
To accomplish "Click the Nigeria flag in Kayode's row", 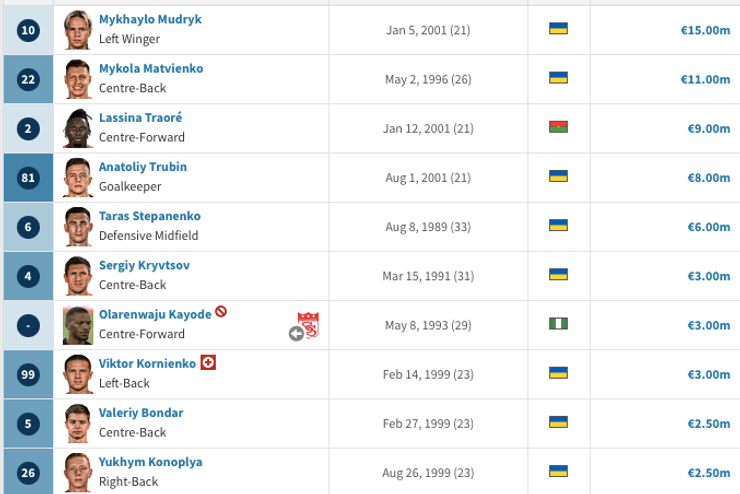I will [559, 323].
